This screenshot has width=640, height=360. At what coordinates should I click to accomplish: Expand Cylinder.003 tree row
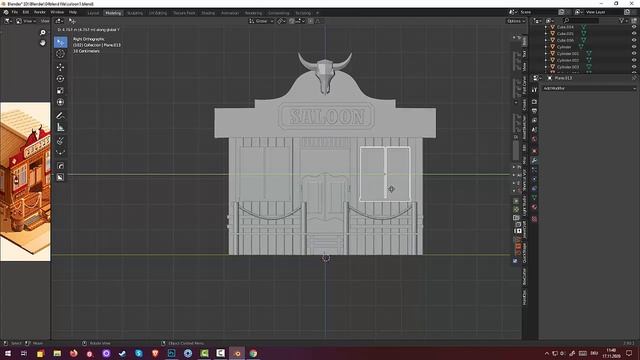tap(546, 67)
